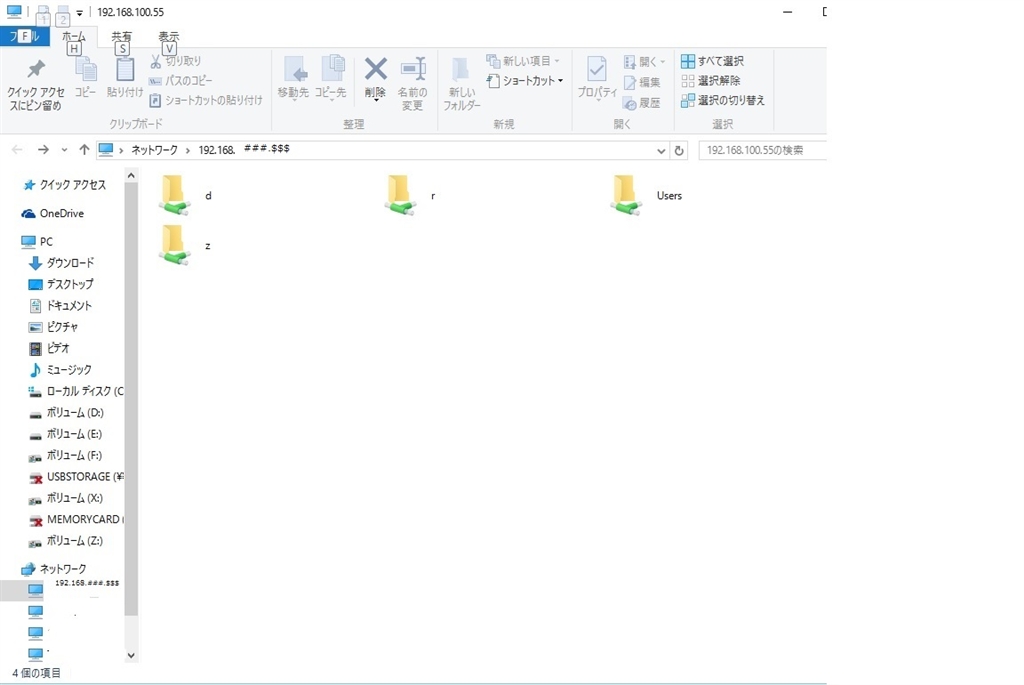This screenshot has width=1024, height=685.
Task: Open ビデオ (Videos) in sidebar
Action: [49, 348]
